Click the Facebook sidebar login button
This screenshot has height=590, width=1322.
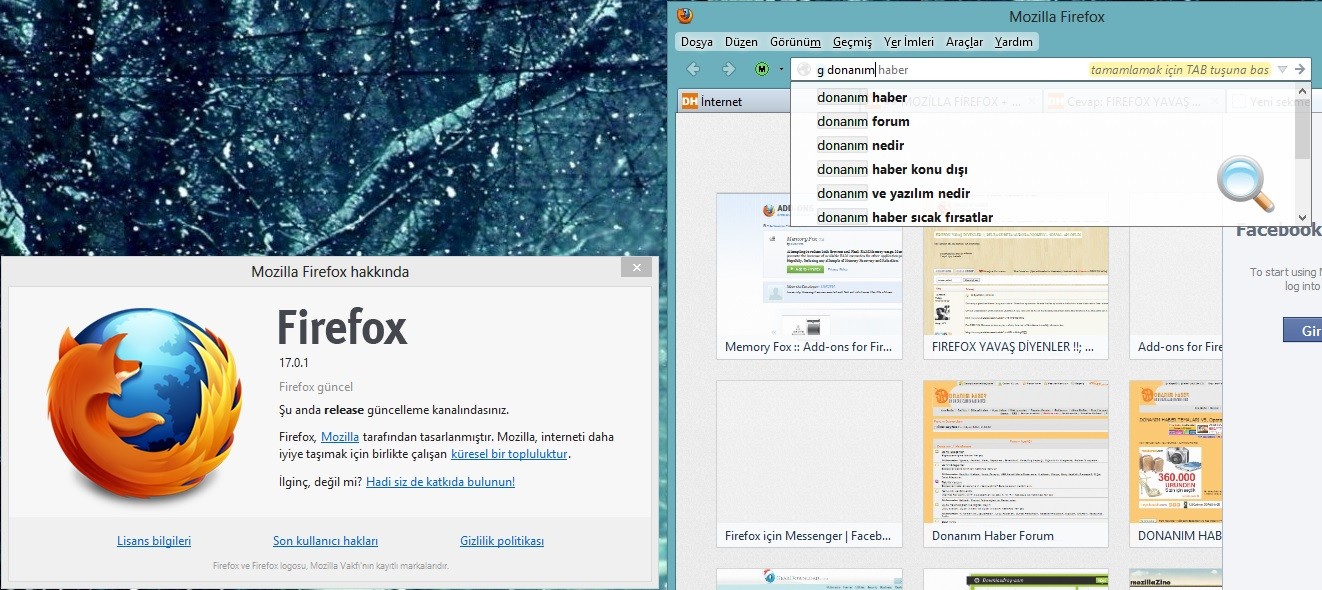[1303, 330]
